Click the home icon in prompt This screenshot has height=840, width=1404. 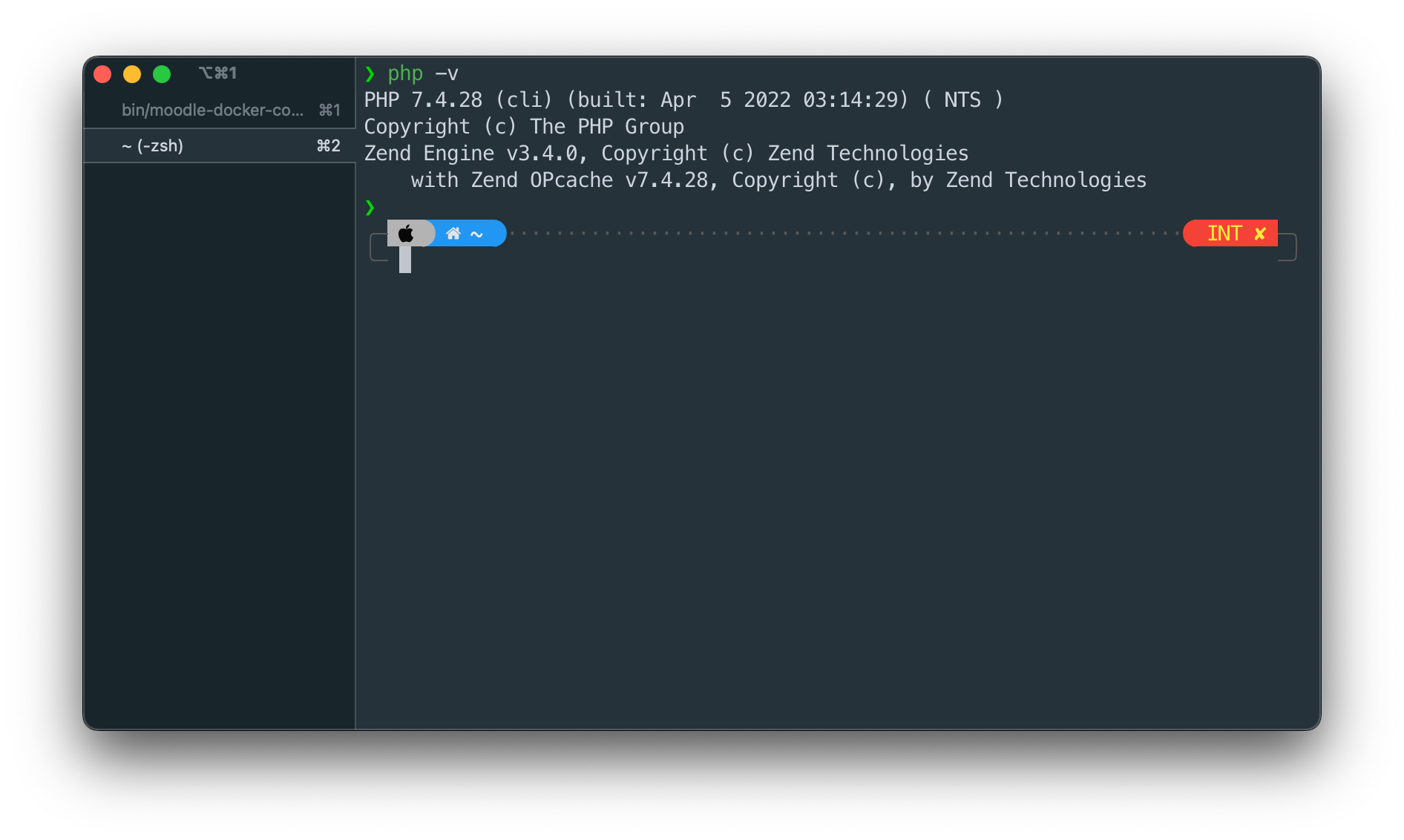coord(453,234)
